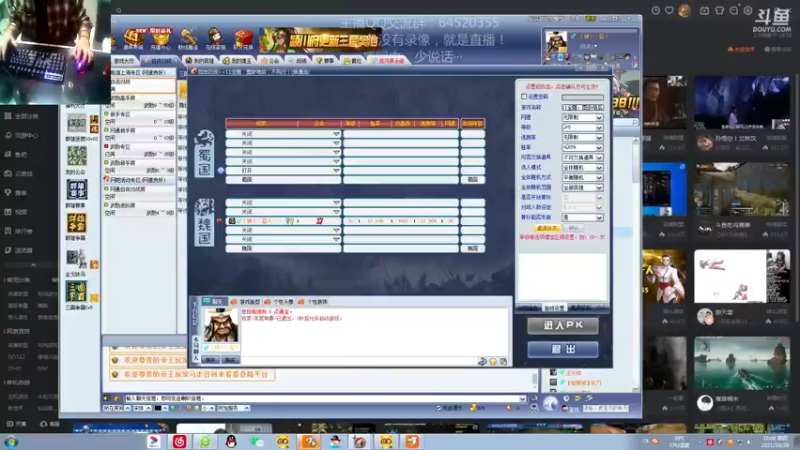Open the blue-white video player taskbar icon
Screen dimensions: 800x450
click(154, 442)
